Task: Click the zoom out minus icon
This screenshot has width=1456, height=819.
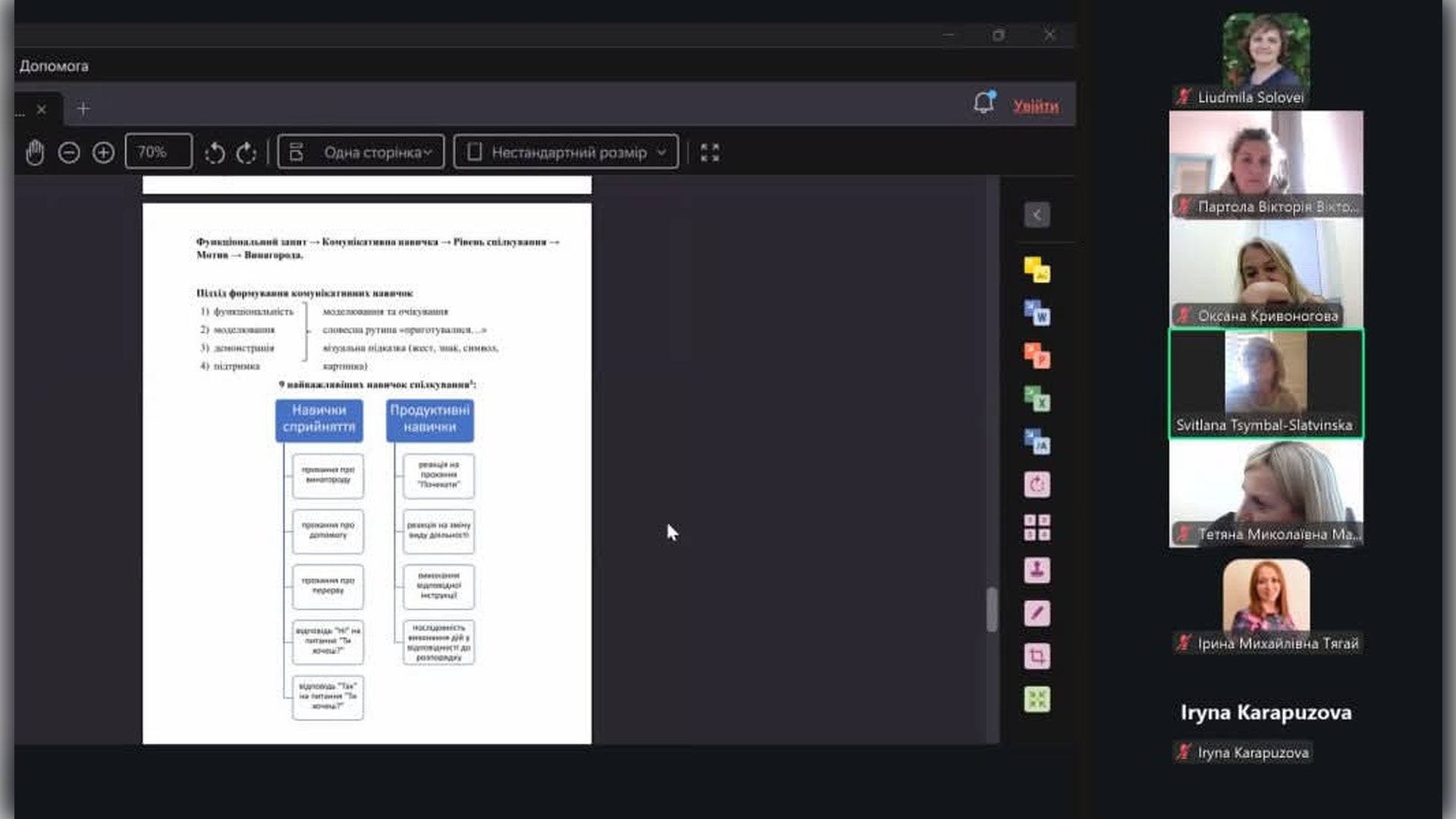Action: pyautogui.click(x=69, y=152)
